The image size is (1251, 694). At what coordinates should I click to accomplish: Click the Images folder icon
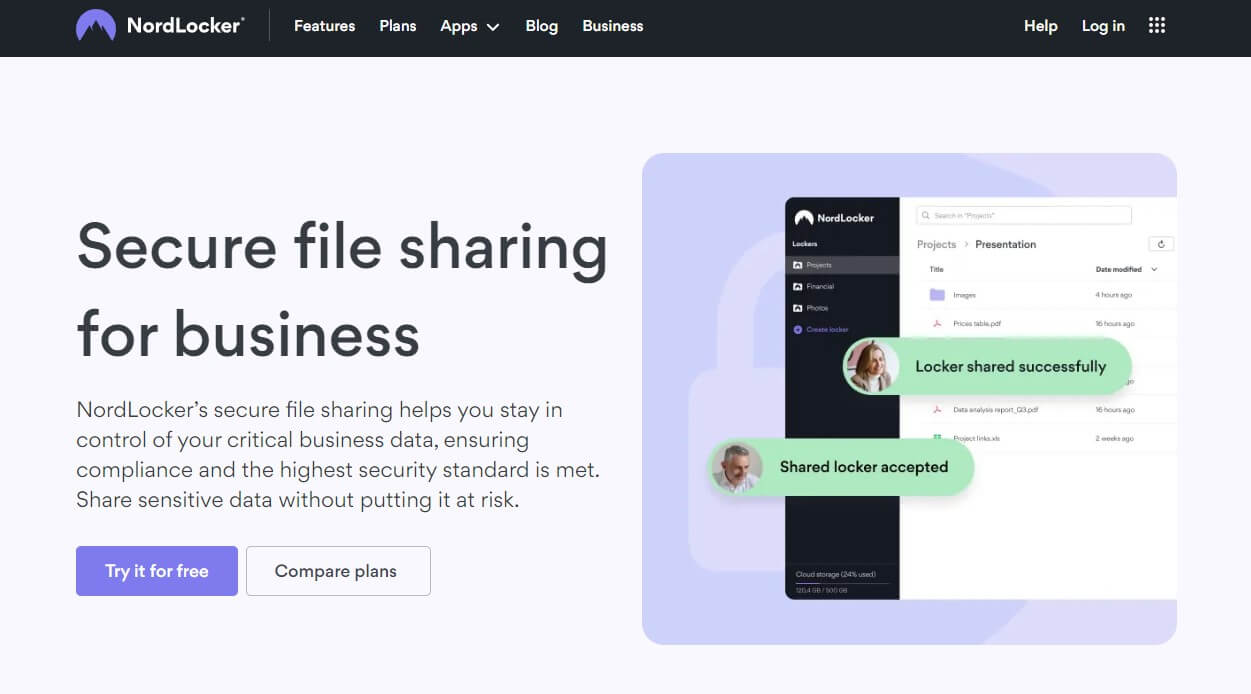[x=937, y=295]
